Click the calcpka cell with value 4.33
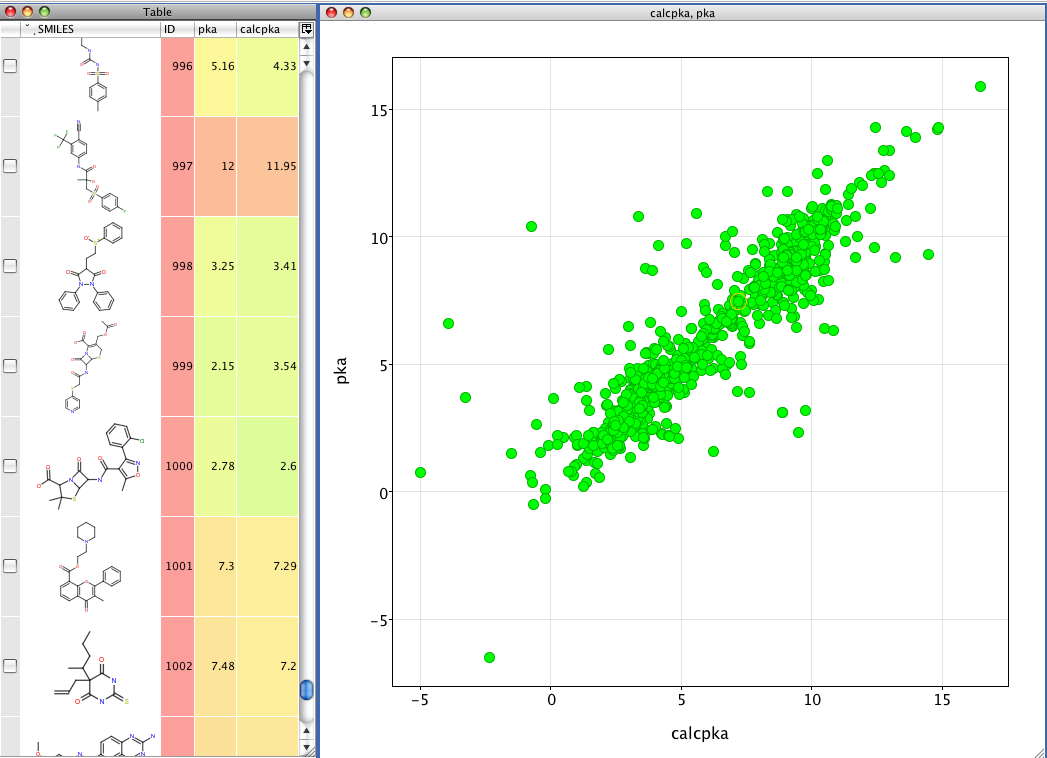Image resolution: width=1047 pixels, height=758 pixels. click(268, 77)
